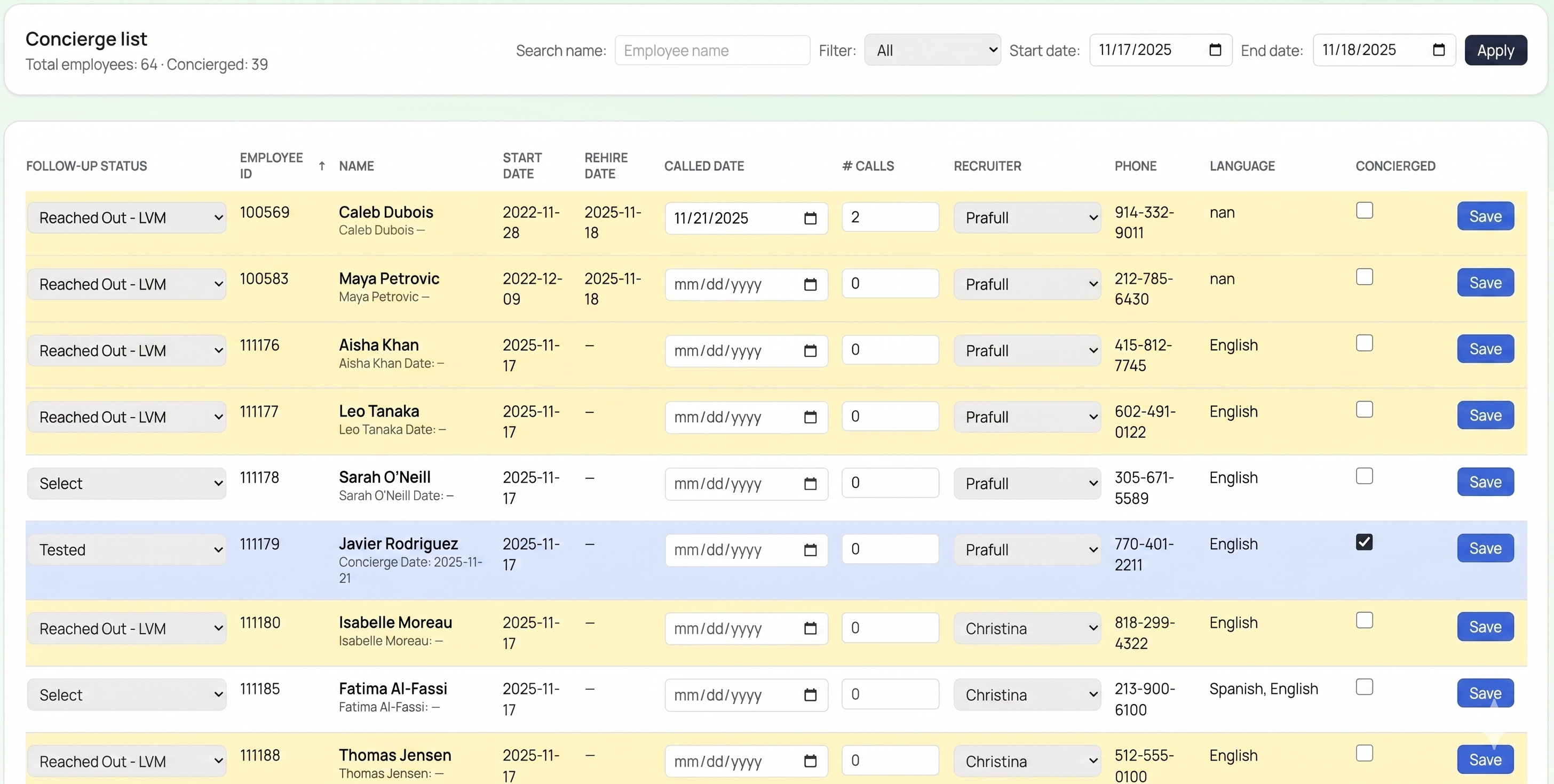Check Concierged box for Caleb Dubois
1554x784 pixels.
[1364, 211]
